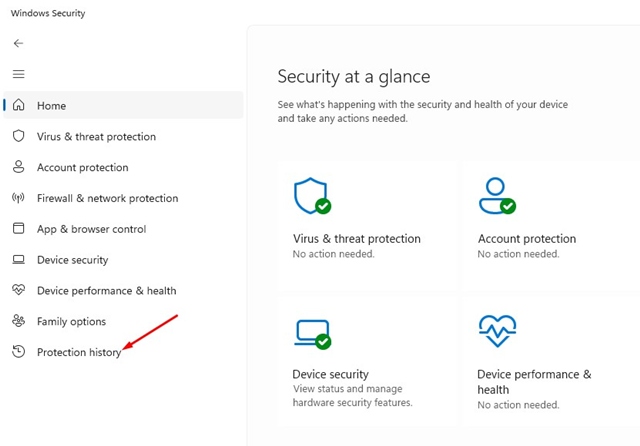
Task: Toggle the hamburger navigation menu
Action: click(18, 74)
